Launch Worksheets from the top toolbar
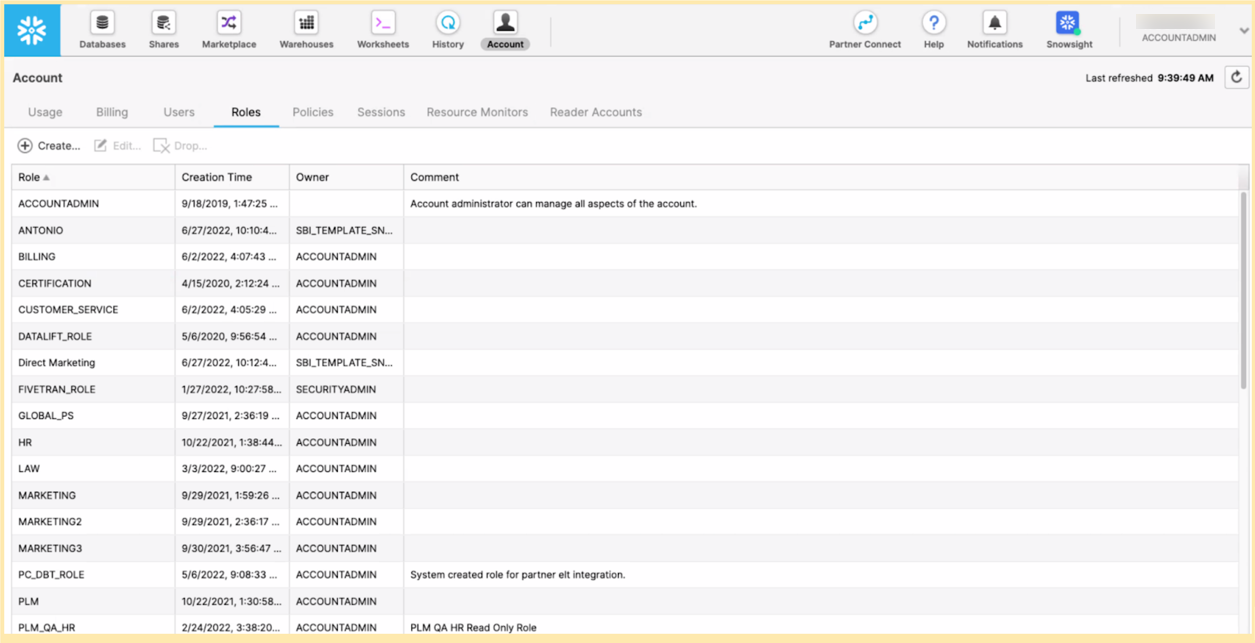Screen dimensions: 1255x643 383,29
